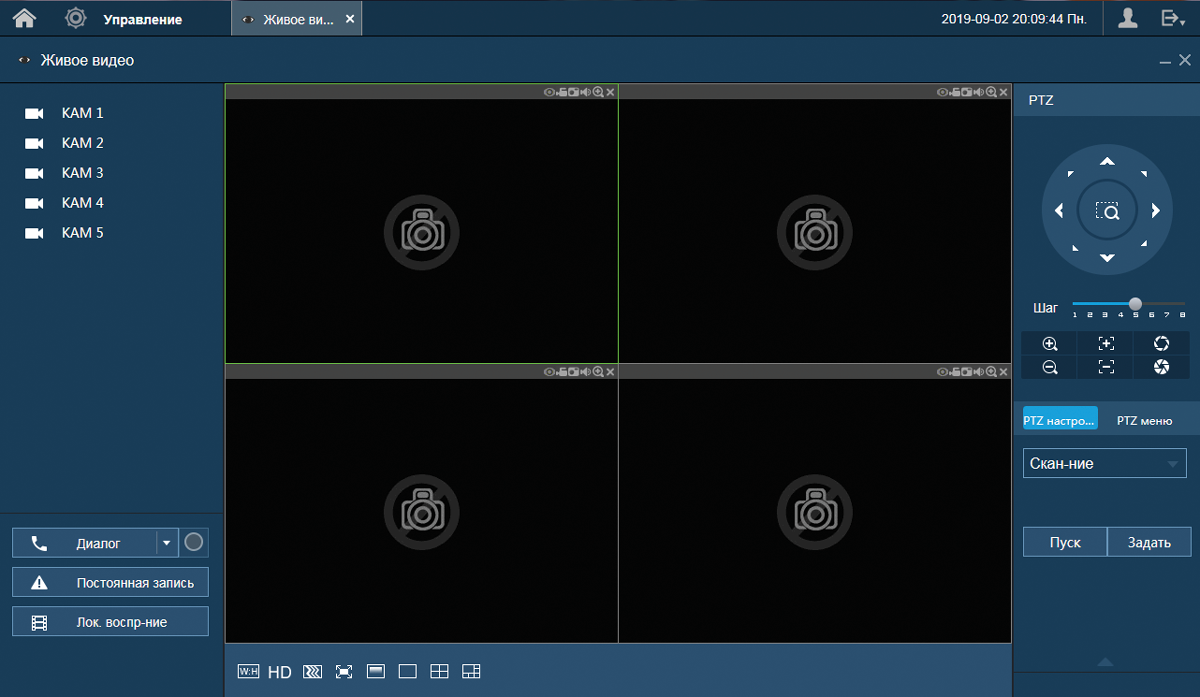Go to the home screen icon

pyautogui.click(x=24, y=18)
